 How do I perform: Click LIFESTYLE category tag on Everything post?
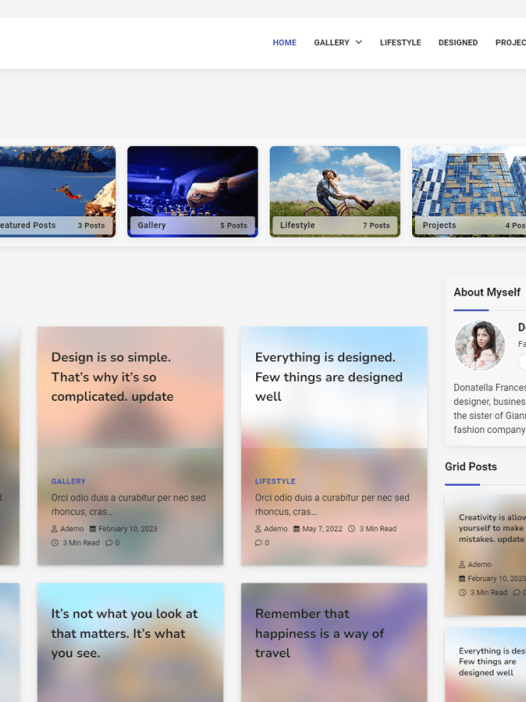click(x=275, y=481)
